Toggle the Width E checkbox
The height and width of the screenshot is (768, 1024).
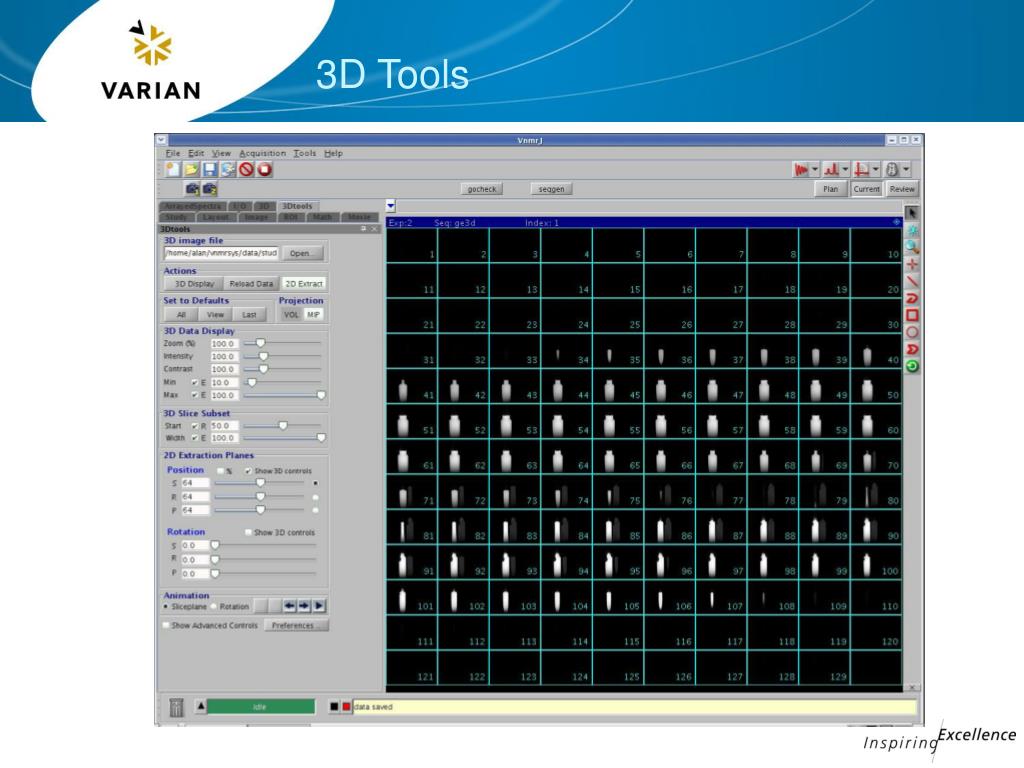coord(195,438)
